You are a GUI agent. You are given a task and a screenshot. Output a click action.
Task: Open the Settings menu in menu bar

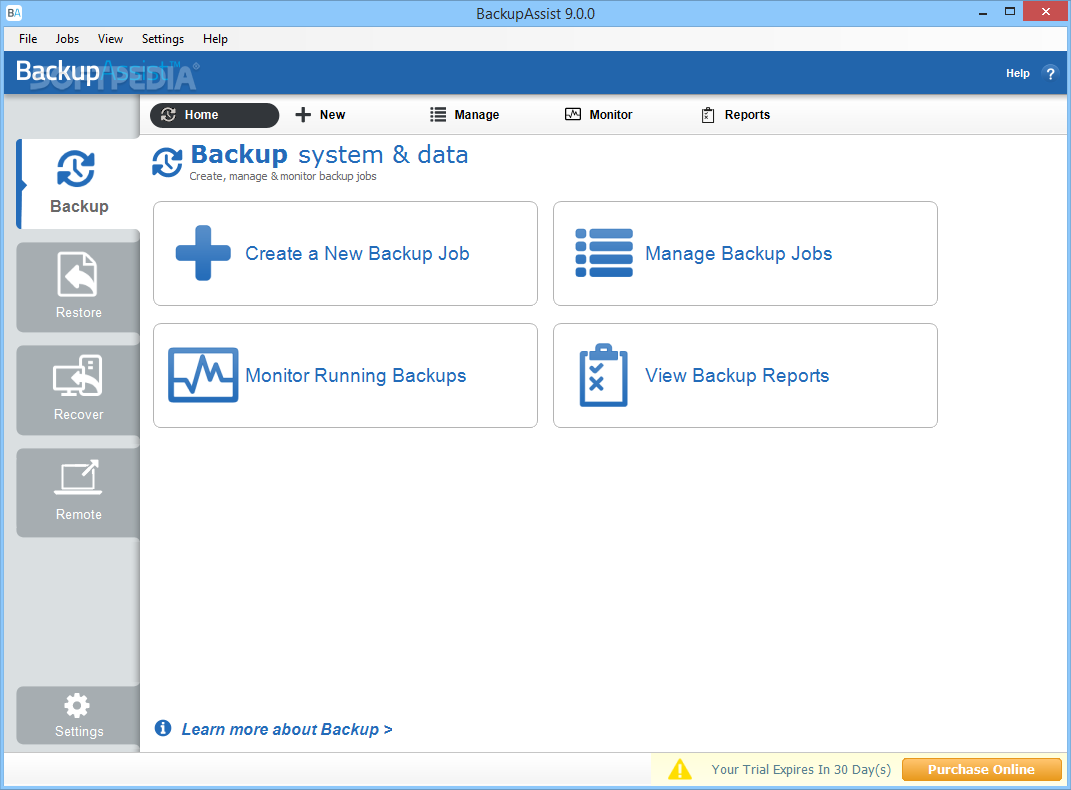click(163, 39)
